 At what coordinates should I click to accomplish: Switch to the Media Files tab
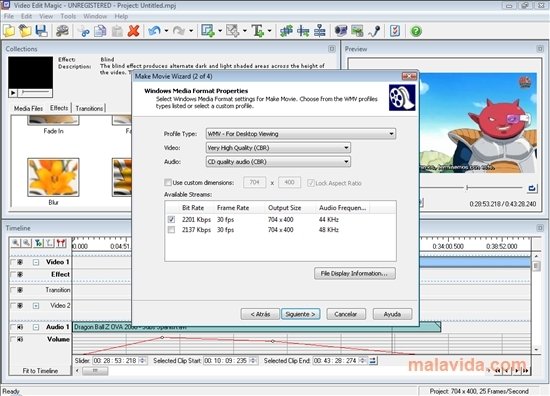coord(28,108)
